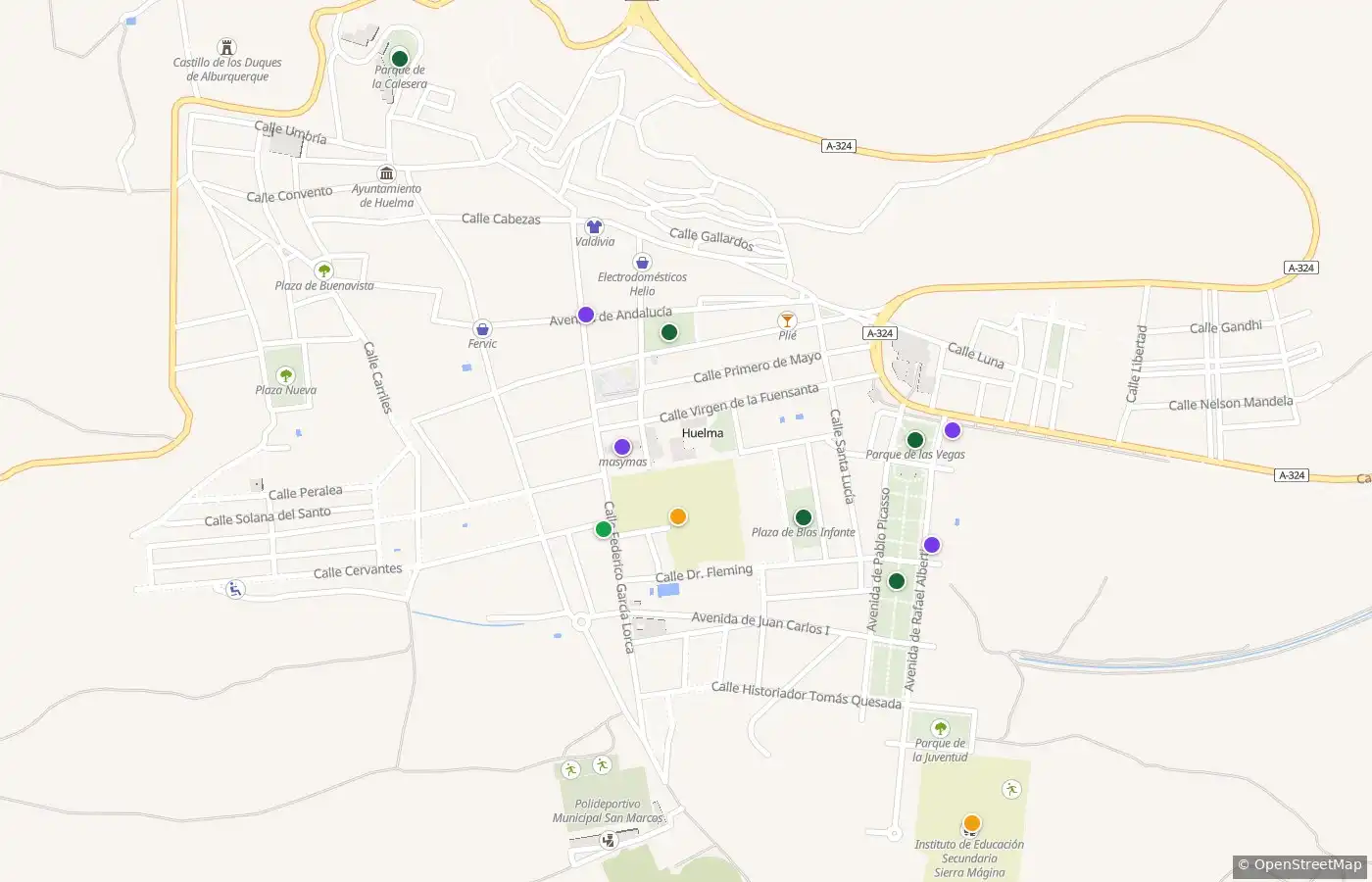Select the Calle Gandhi street label
This screenshot has height=882, width=1372.
click(x=1226, y=326)
